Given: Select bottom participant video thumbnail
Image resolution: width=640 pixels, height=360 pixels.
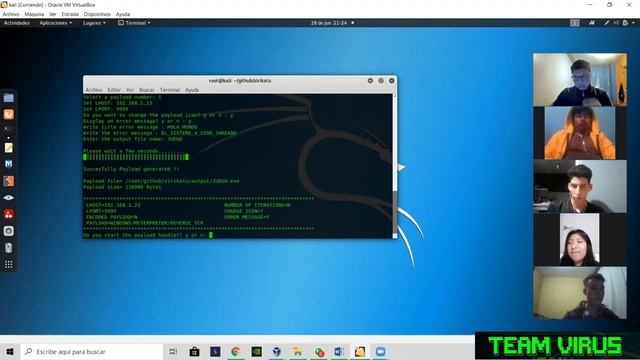Looking at the screenshot, I should tap(580, 293).
